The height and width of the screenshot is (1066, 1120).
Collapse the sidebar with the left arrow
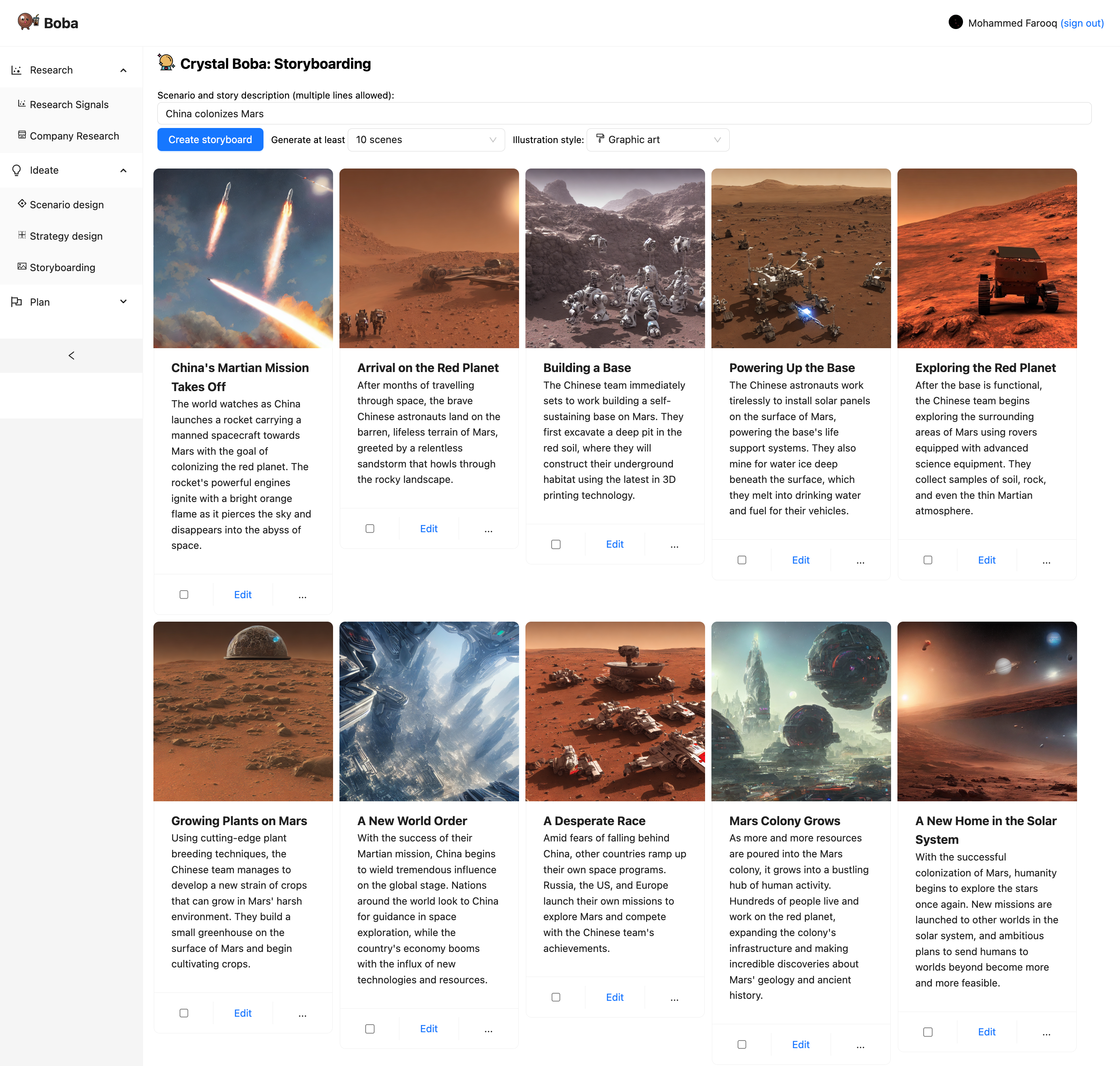pyautogui.click(x=71, y=356)
